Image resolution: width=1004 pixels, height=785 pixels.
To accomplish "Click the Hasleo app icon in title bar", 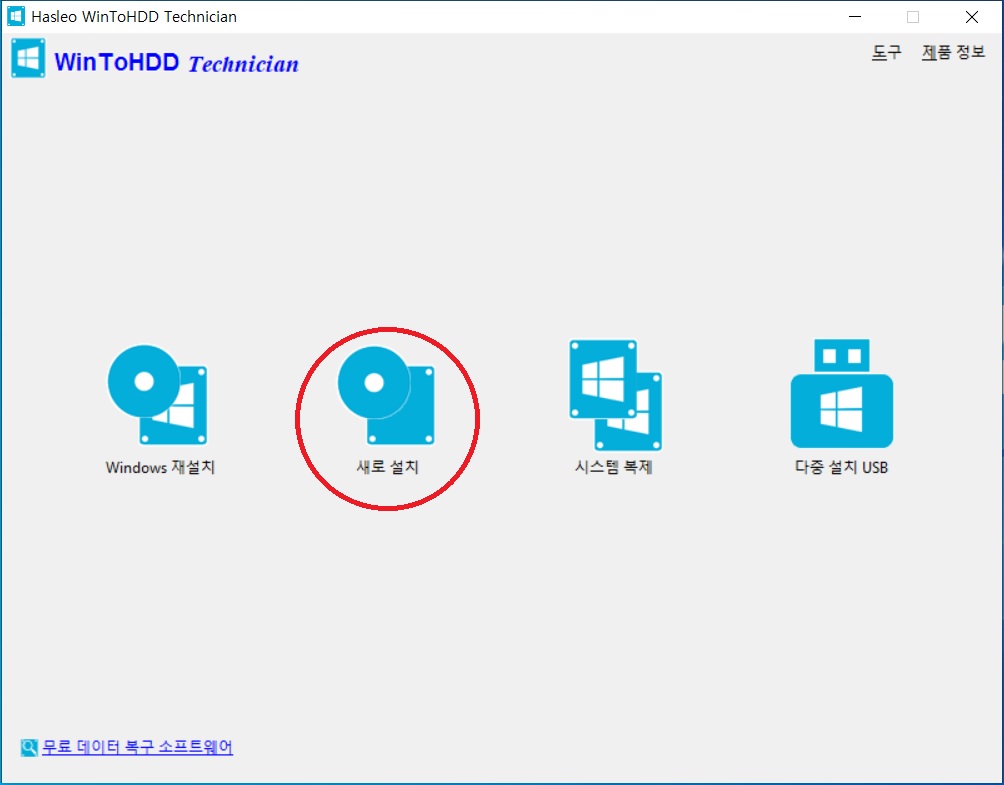I will coord(15,16).
